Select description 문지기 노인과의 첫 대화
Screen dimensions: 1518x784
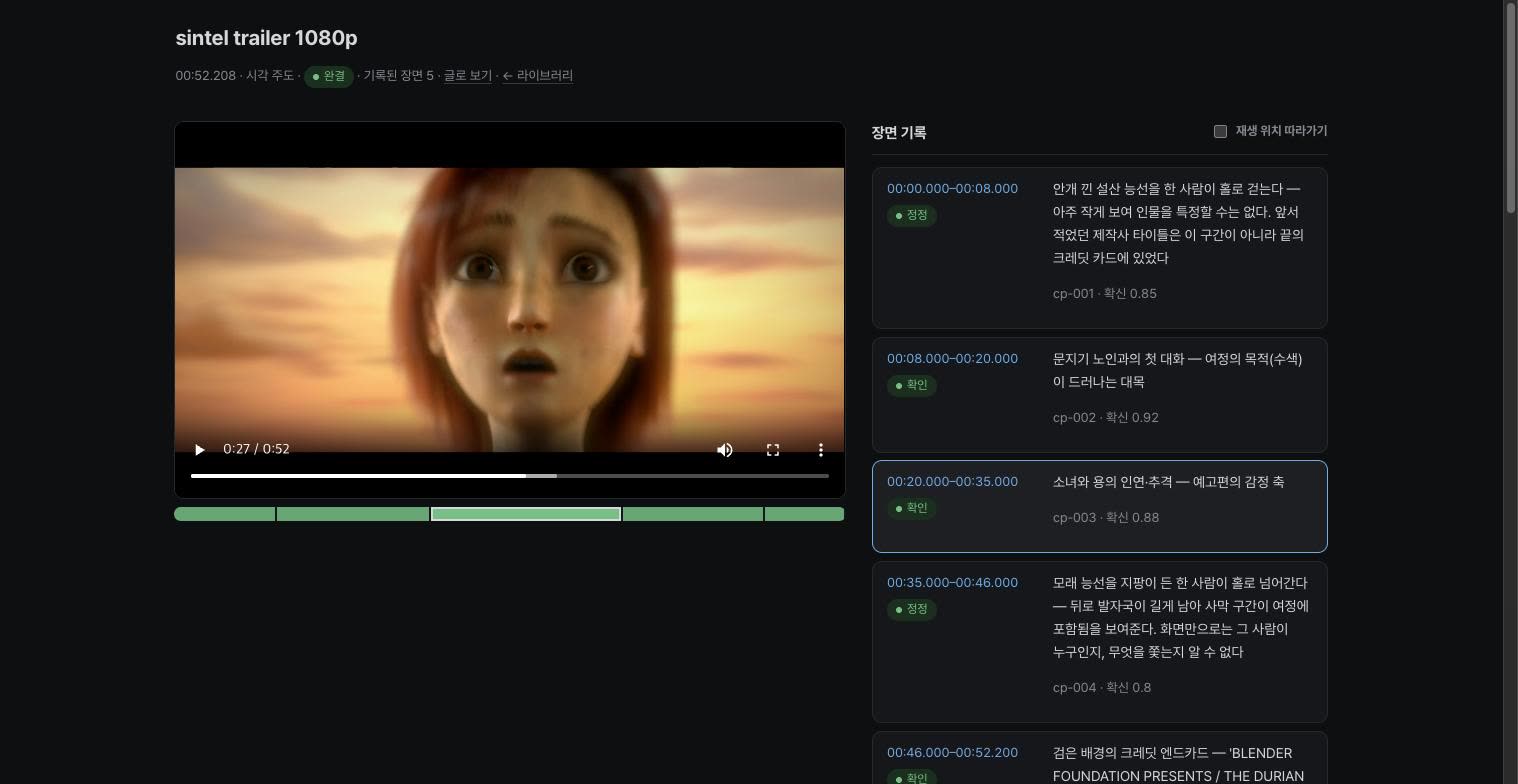coord(1177,370)
